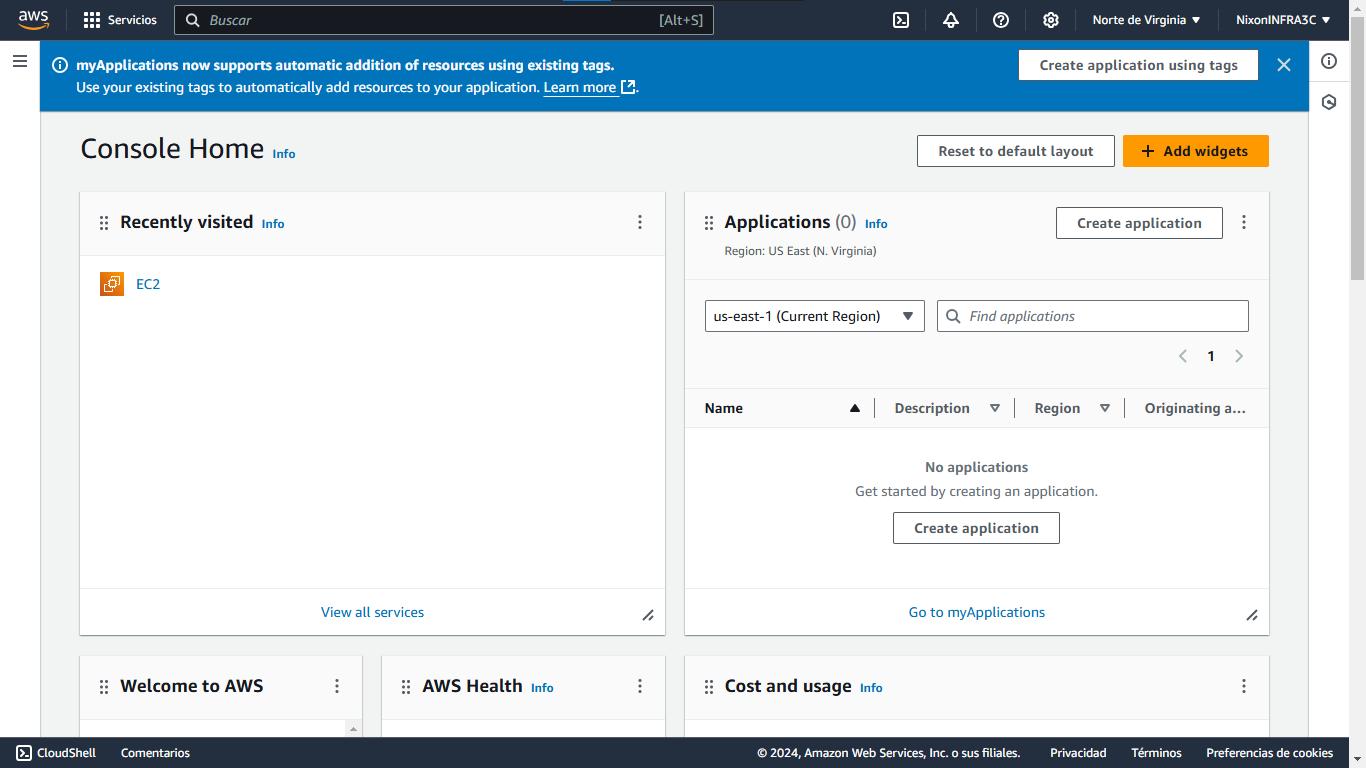1366x768 pixels.
Task: Grab the Welcome to AWS drag handle
Action: coord(104,687)
